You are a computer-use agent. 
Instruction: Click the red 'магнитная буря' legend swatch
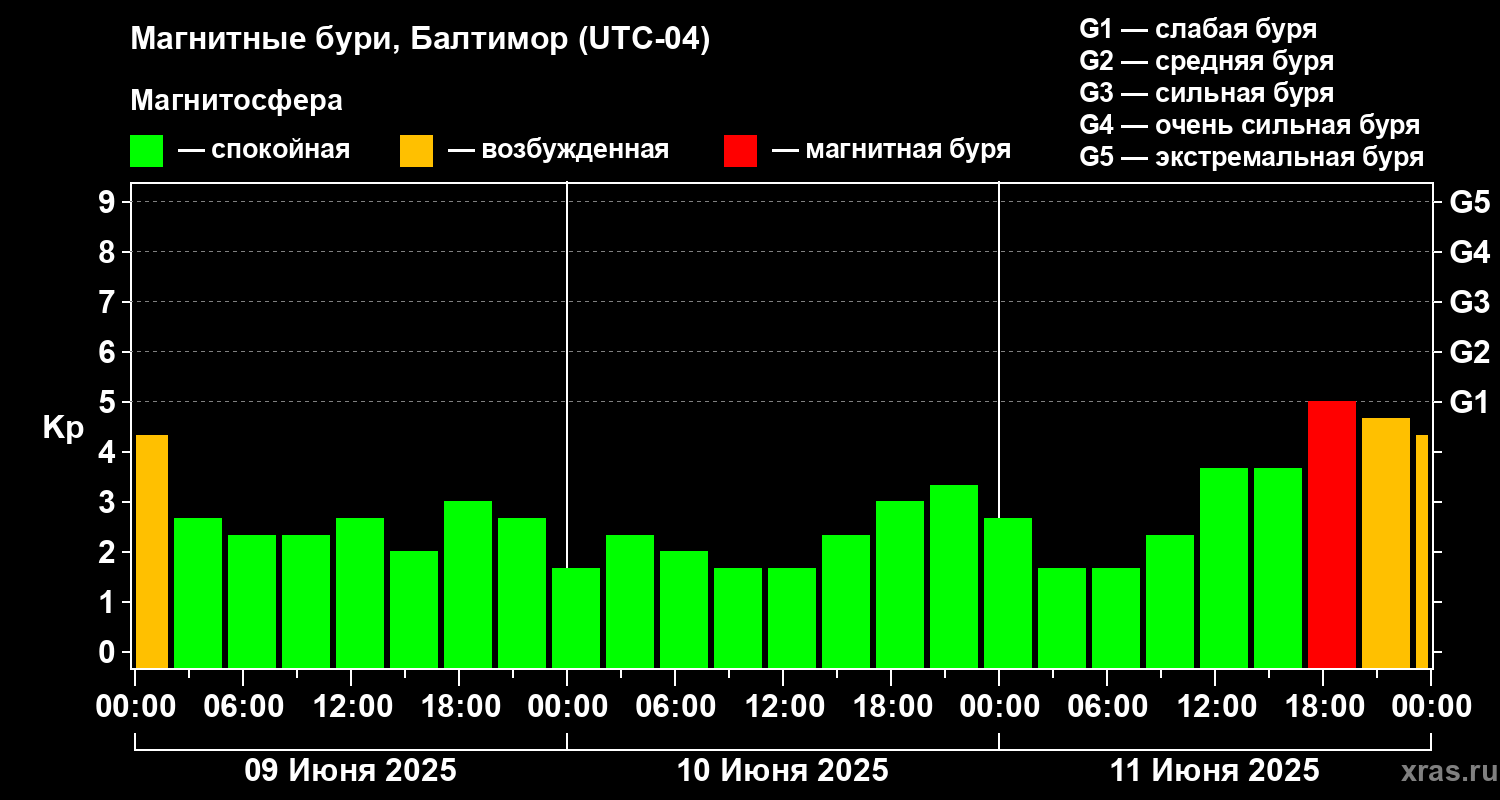click(740, 150)
